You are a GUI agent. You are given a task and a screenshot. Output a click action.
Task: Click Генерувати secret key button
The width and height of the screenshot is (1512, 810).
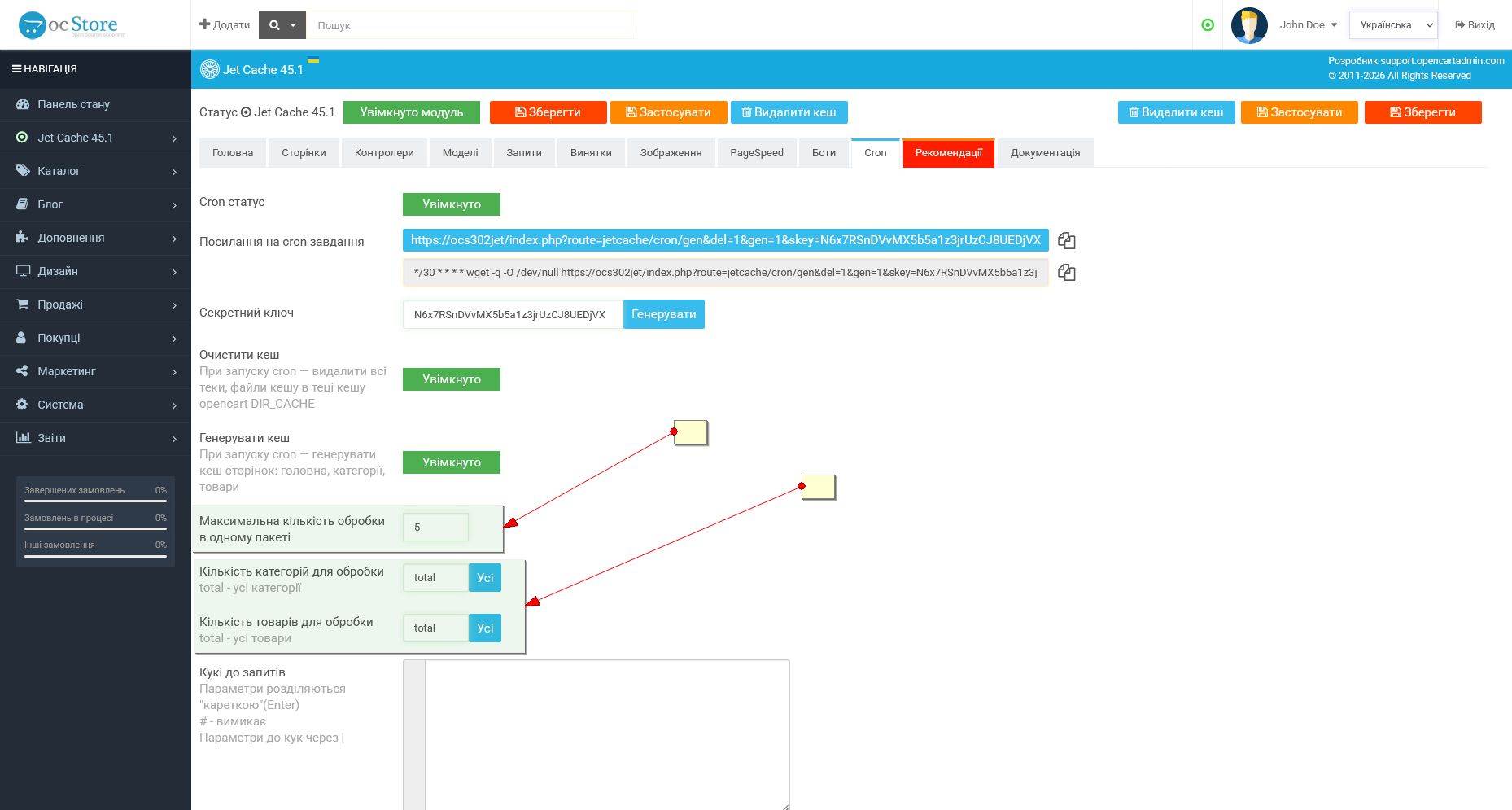664,314
